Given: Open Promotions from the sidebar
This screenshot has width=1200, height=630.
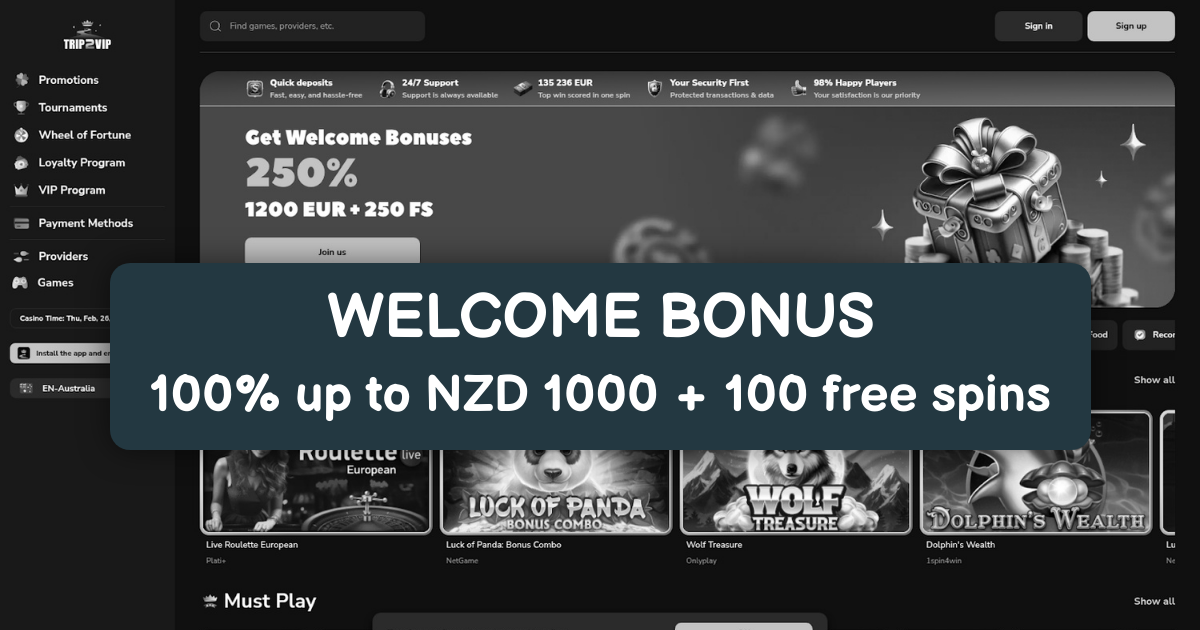Looking at the screenshot, I should [x=68, y=80].
